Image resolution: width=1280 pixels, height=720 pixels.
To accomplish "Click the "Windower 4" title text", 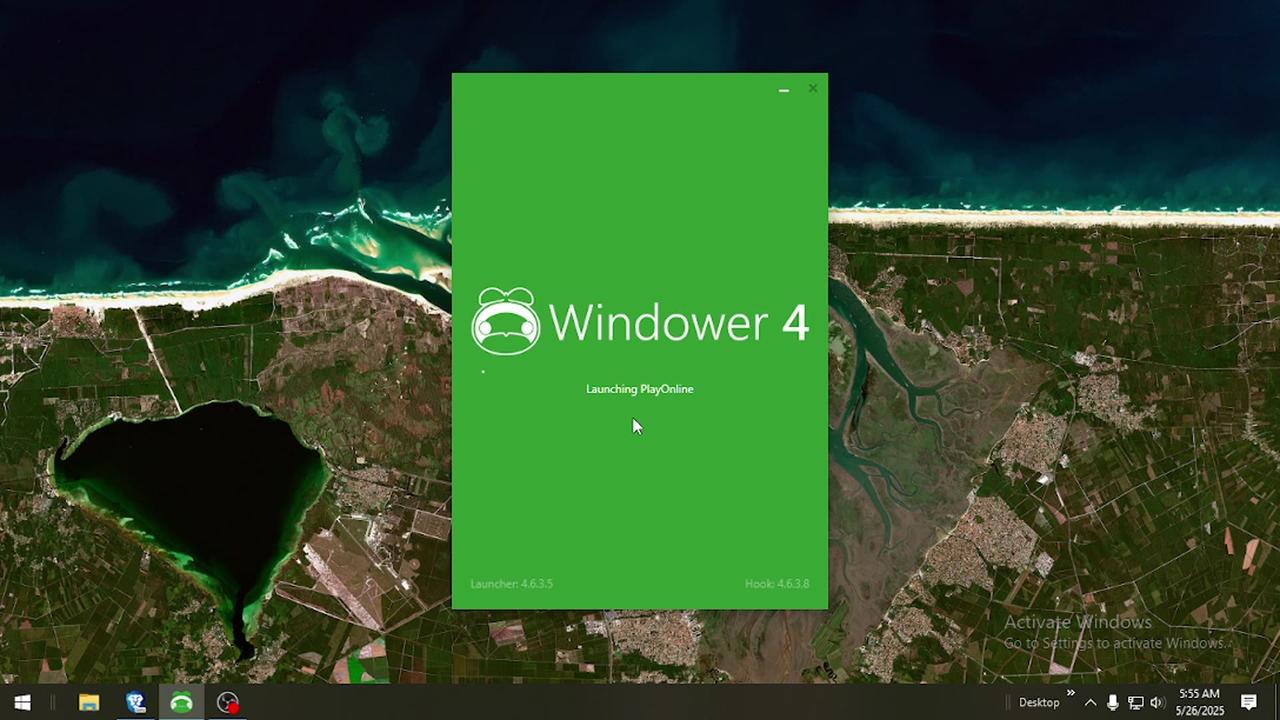I will point(679,322).
